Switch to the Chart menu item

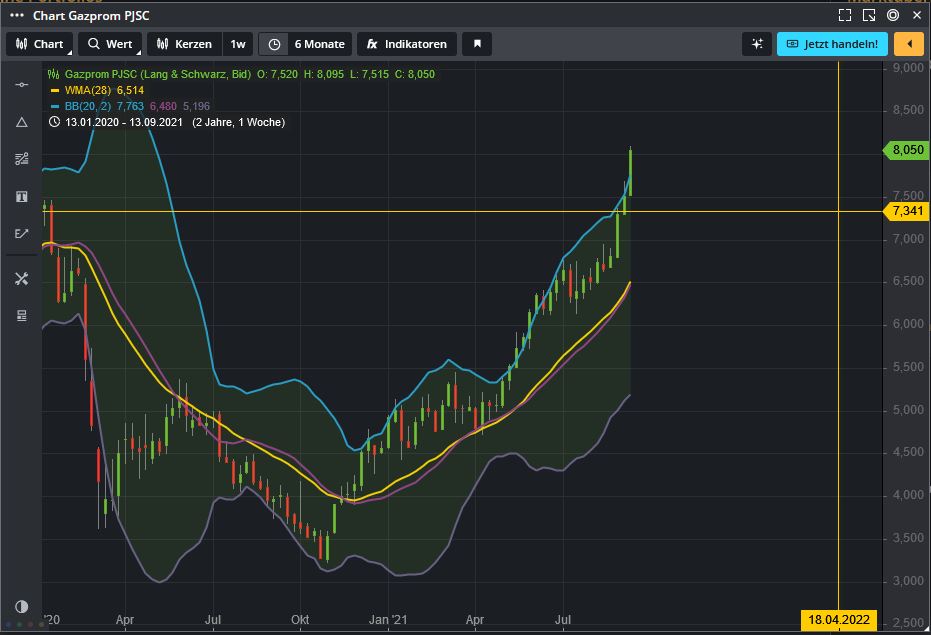coord(39,44)
